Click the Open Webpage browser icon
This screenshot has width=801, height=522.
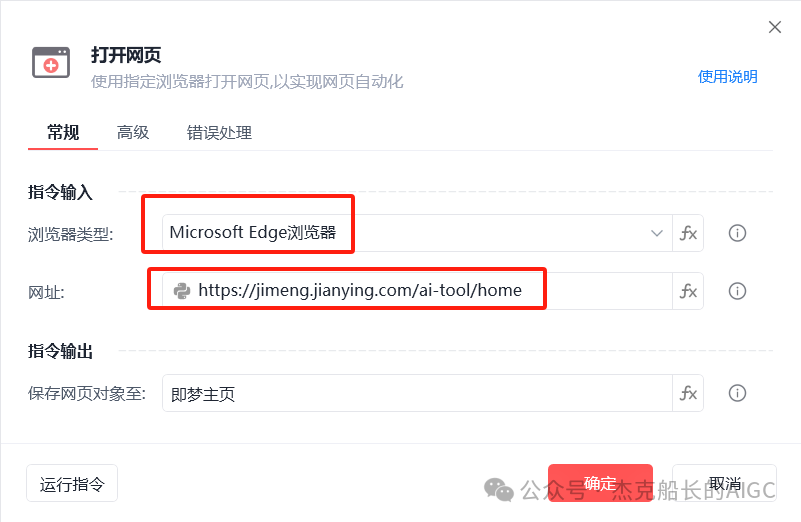(x=51, y=63)
